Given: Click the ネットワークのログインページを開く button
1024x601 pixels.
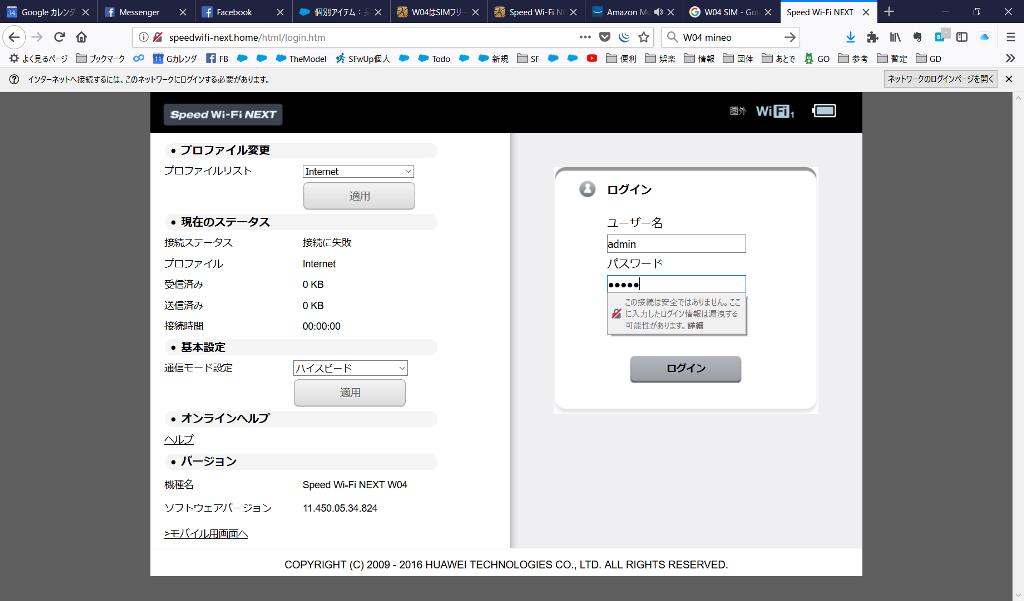Looking at the screenshot, I should (940, 79).
